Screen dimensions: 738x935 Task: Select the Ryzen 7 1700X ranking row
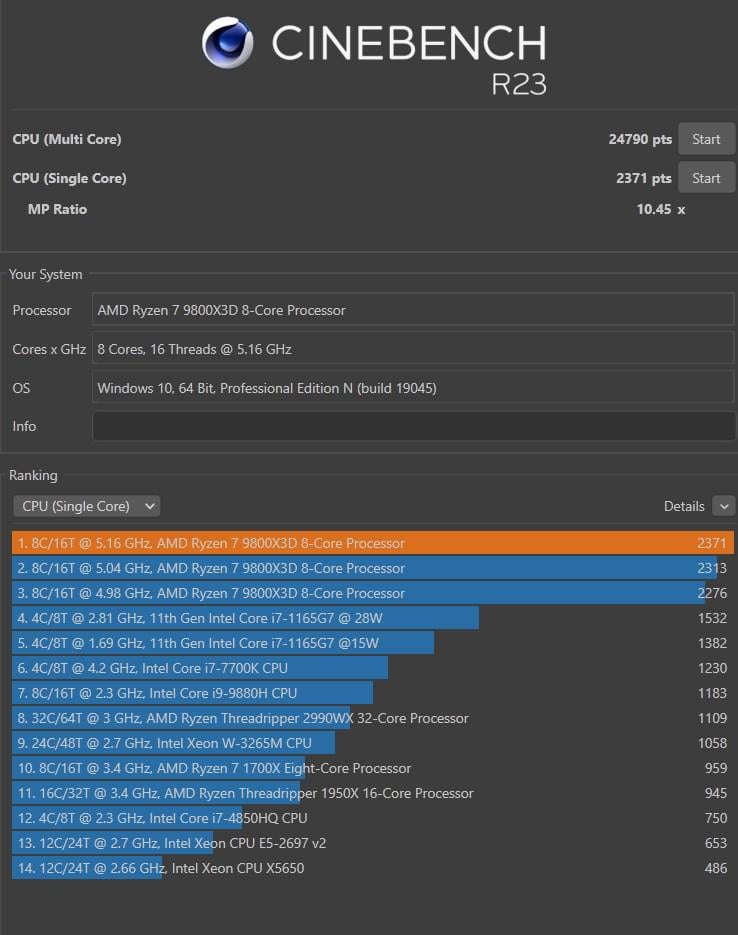(x=373, y=768)
